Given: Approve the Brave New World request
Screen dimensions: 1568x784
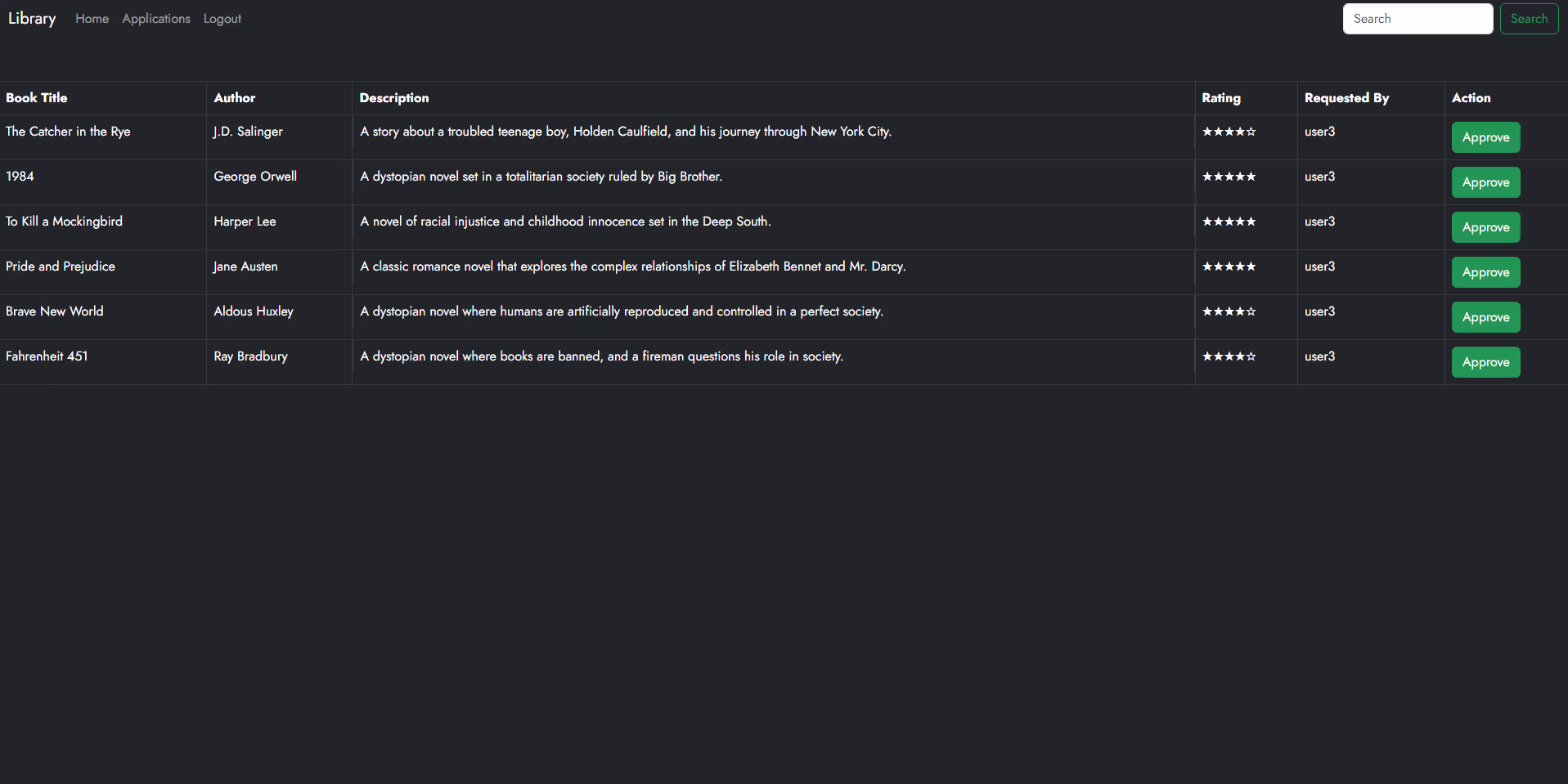Looking at the screenshot, I should point(1485,317).
